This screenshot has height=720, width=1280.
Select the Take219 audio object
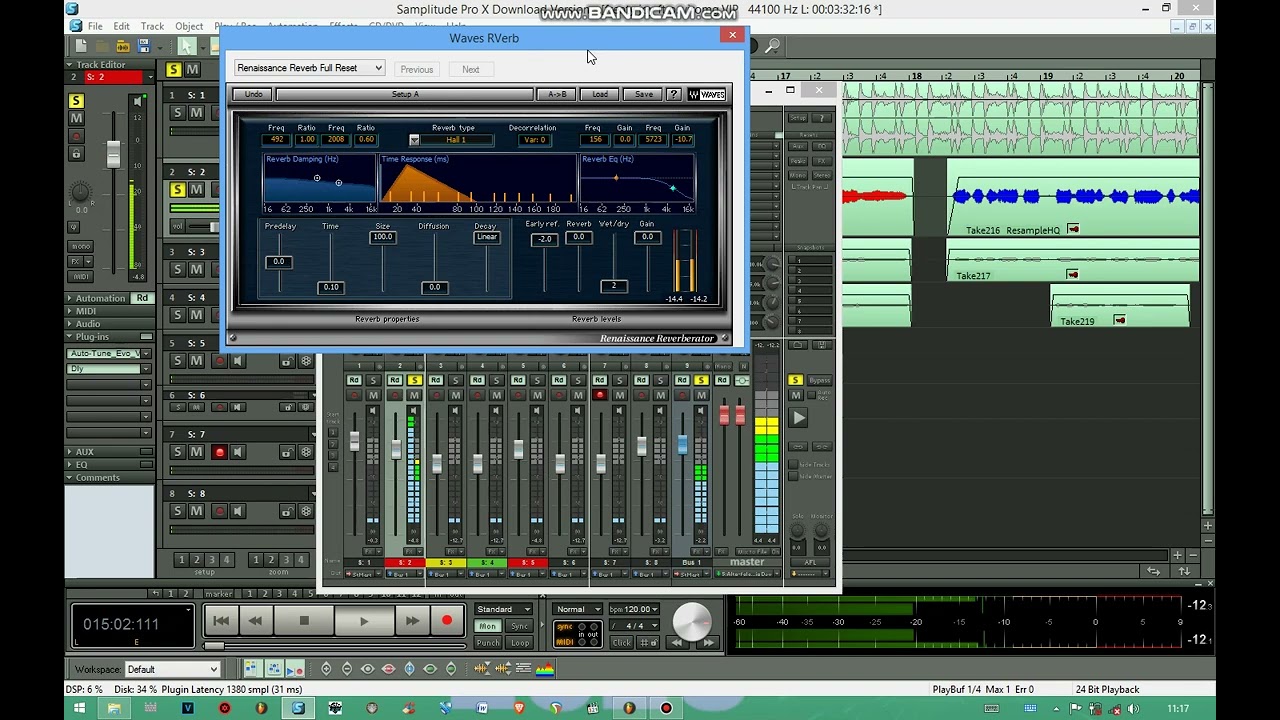1120,306
